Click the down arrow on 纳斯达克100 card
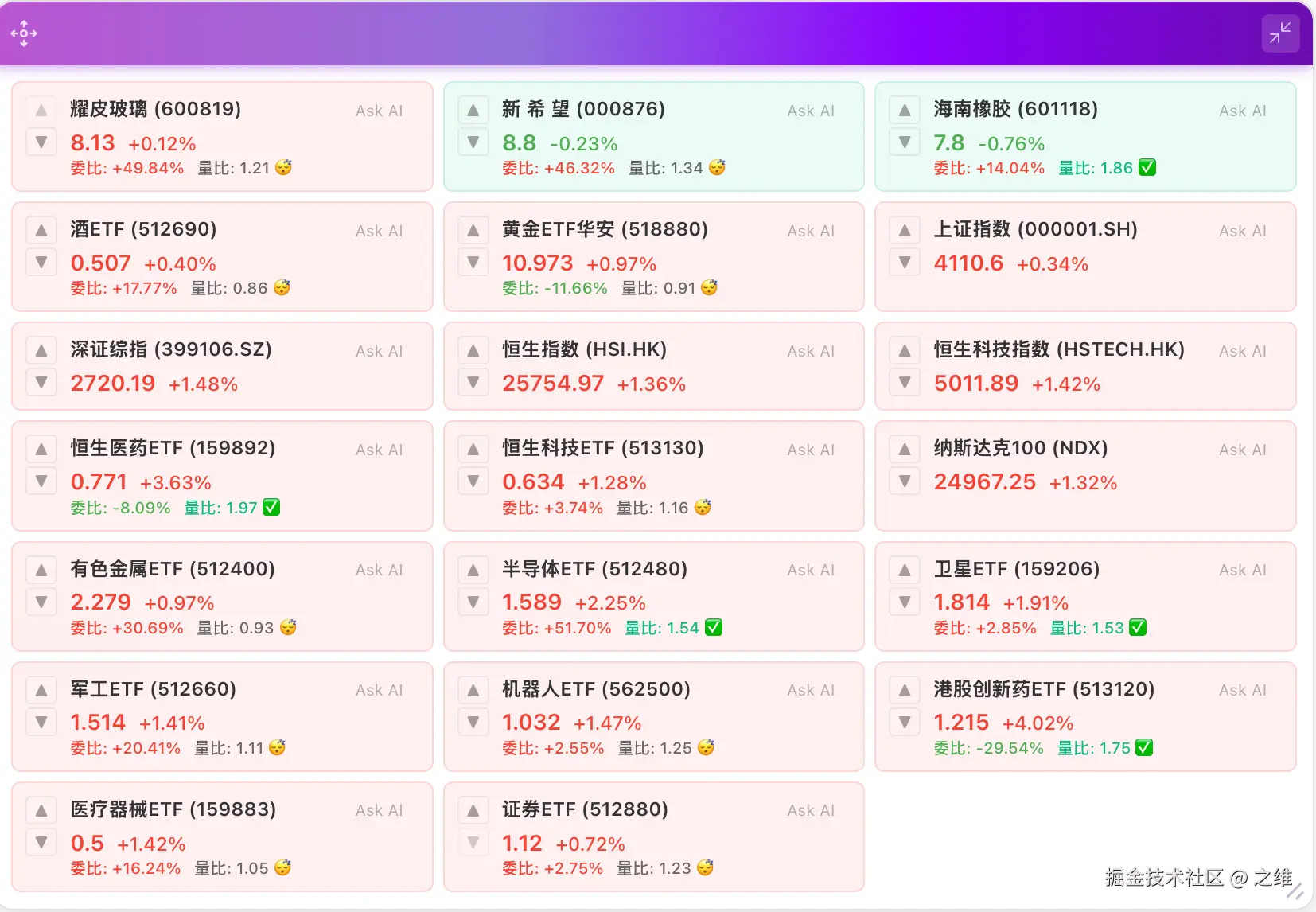Image resolution: width=1316 pixels, height=912 pixels. click(x=904, y=481)
